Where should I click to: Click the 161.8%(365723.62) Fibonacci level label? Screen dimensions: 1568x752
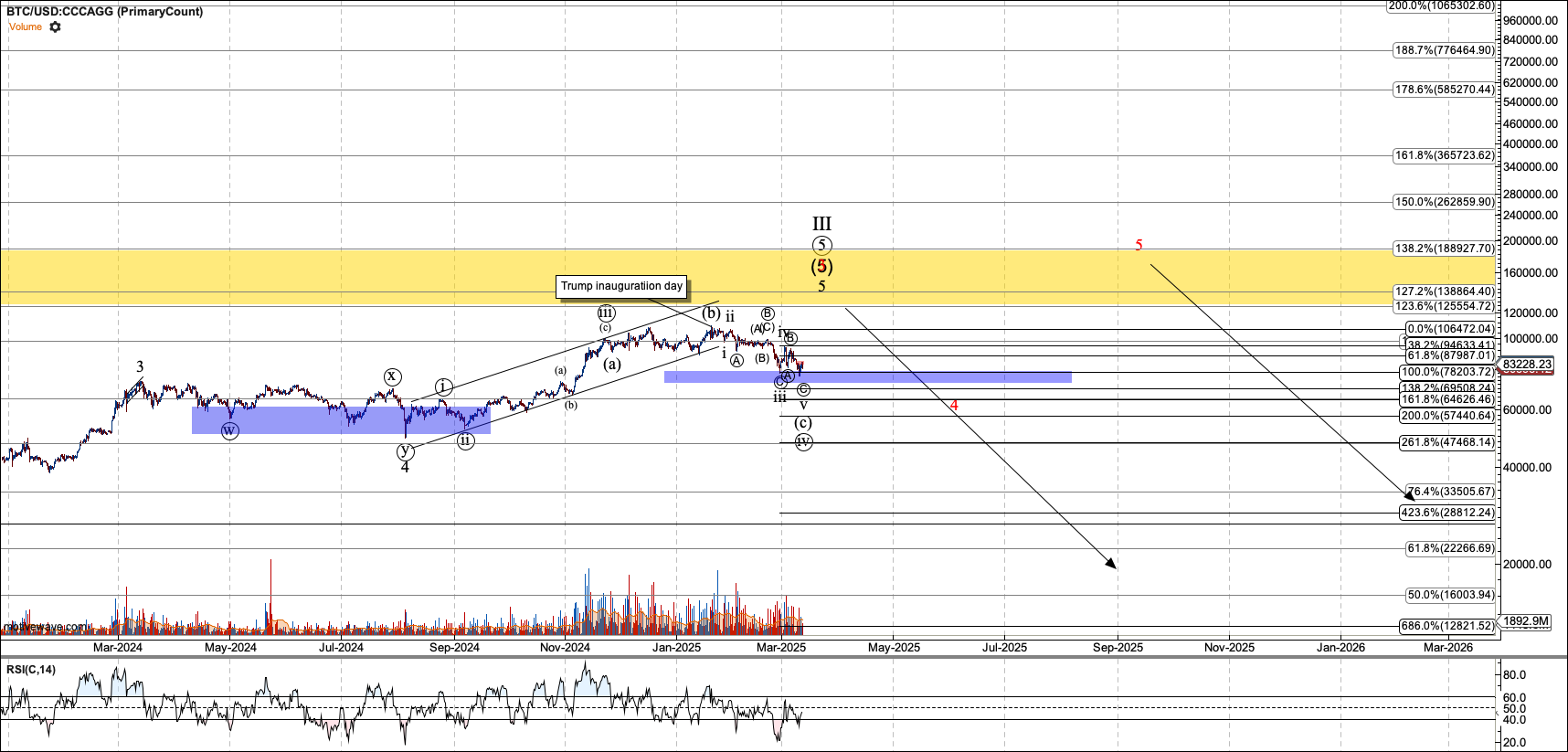[1445, 155]
